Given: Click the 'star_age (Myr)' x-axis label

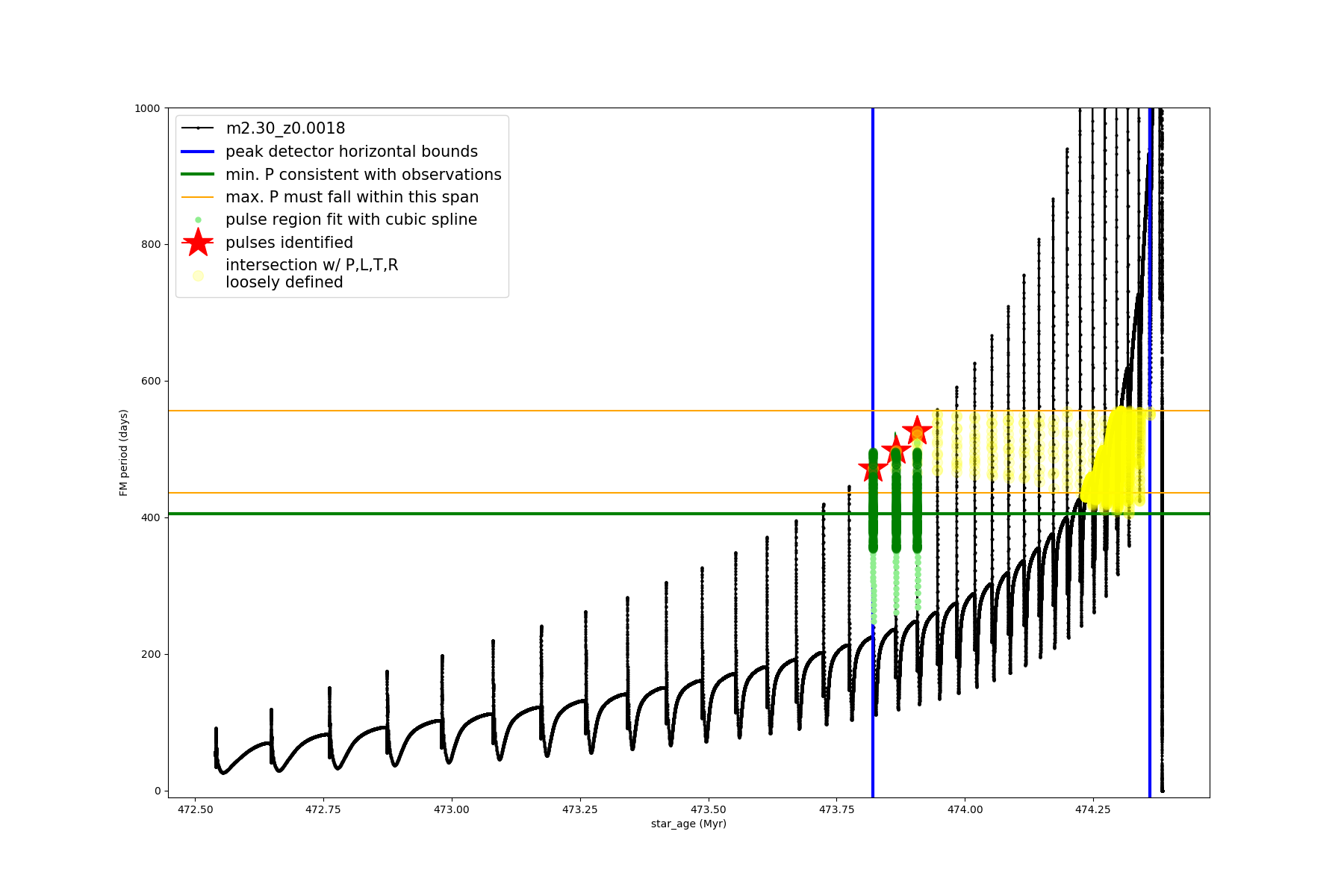Looking at the screenshot, I should [688, 824].
